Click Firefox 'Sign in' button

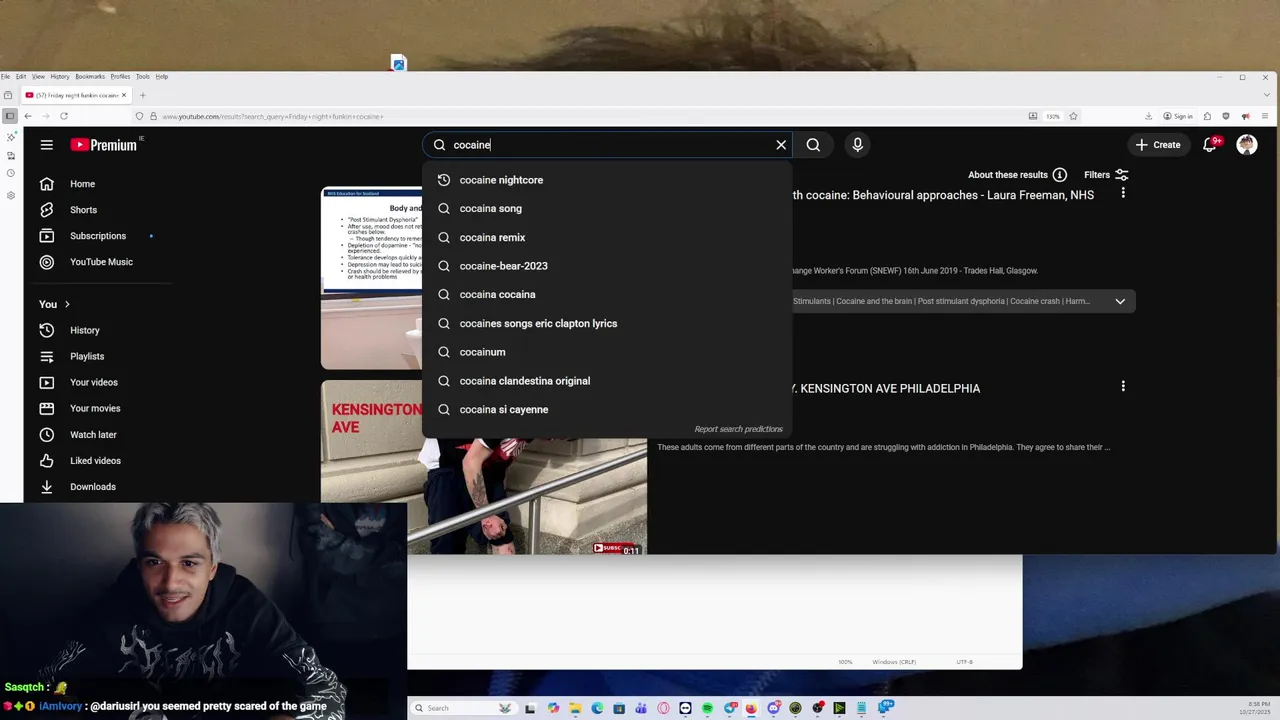1178,116
